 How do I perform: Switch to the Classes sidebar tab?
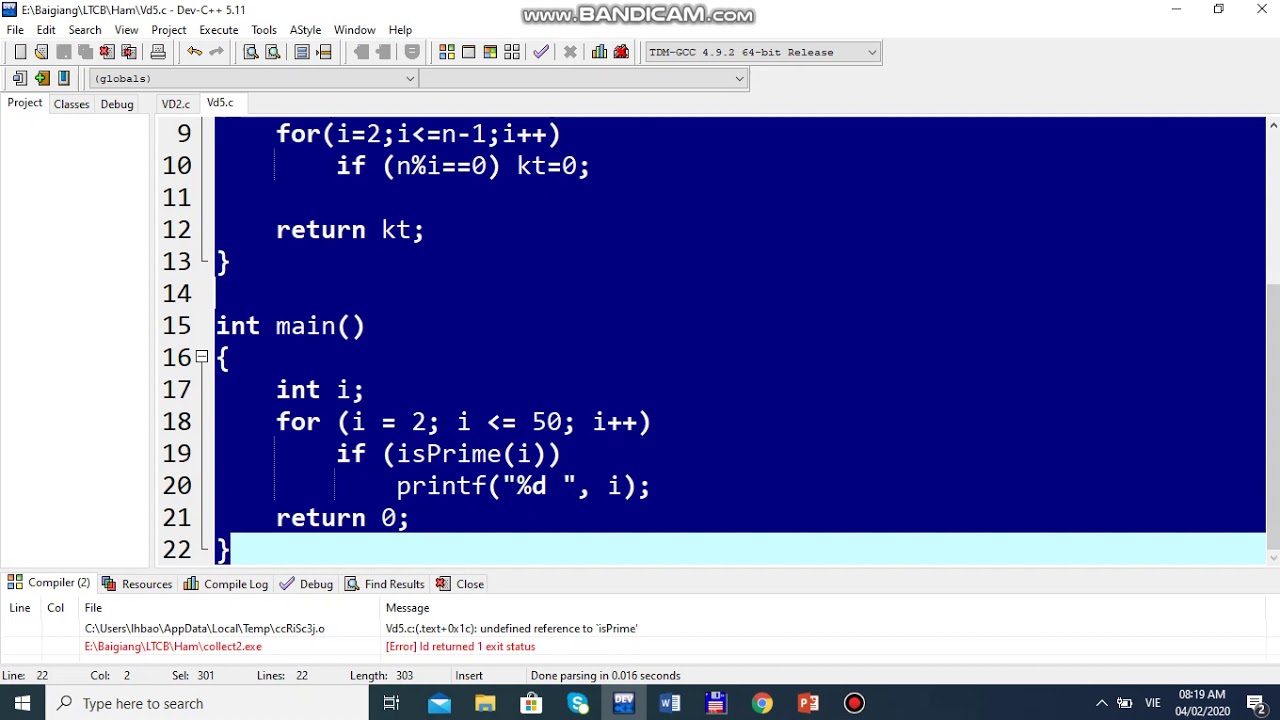point(71,104)
